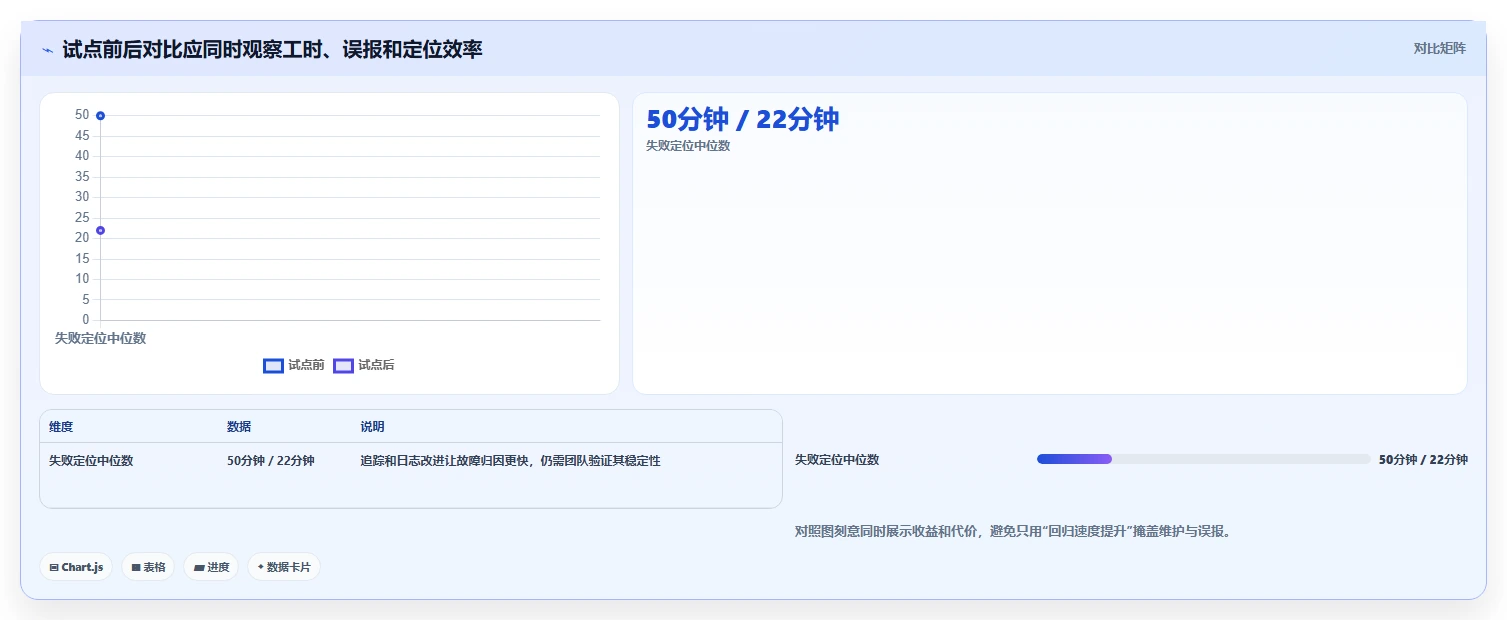Click the 说明 column header
This screenshot has height=620, width=1507.
[372, 427]
